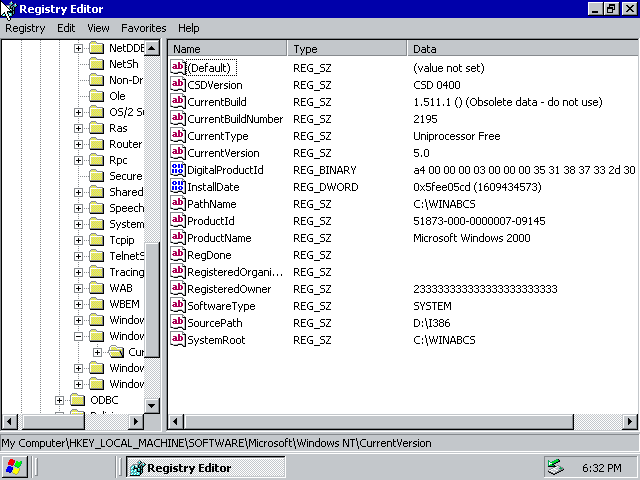Click the string icon beside RegisteredOwner

(178, 289)
